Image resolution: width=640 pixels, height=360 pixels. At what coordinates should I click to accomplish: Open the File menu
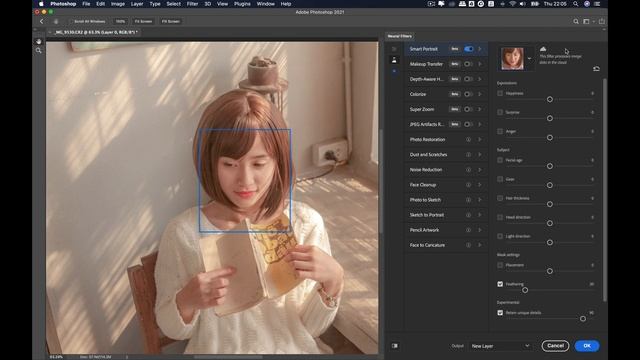pos(86,4)
